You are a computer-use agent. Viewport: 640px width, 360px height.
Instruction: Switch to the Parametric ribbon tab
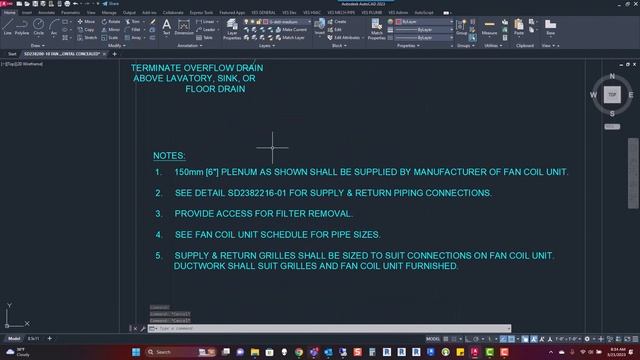point(70,13)
